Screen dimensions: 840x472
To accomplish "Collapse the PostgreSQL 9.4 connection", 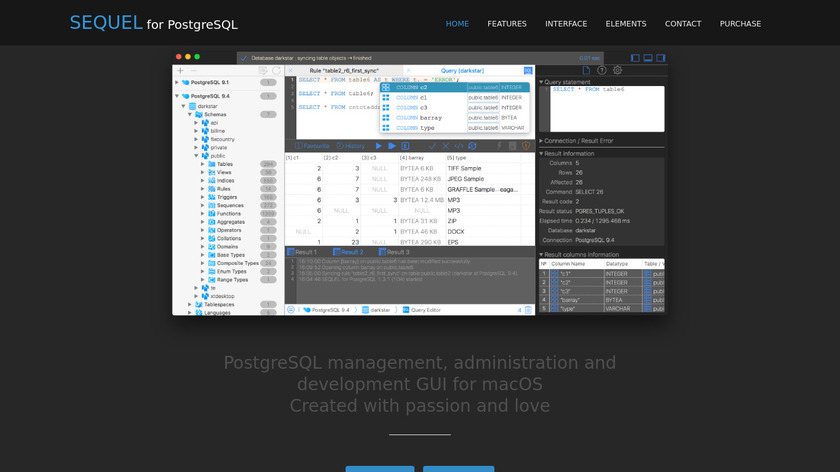I will (x=177, y=96).
